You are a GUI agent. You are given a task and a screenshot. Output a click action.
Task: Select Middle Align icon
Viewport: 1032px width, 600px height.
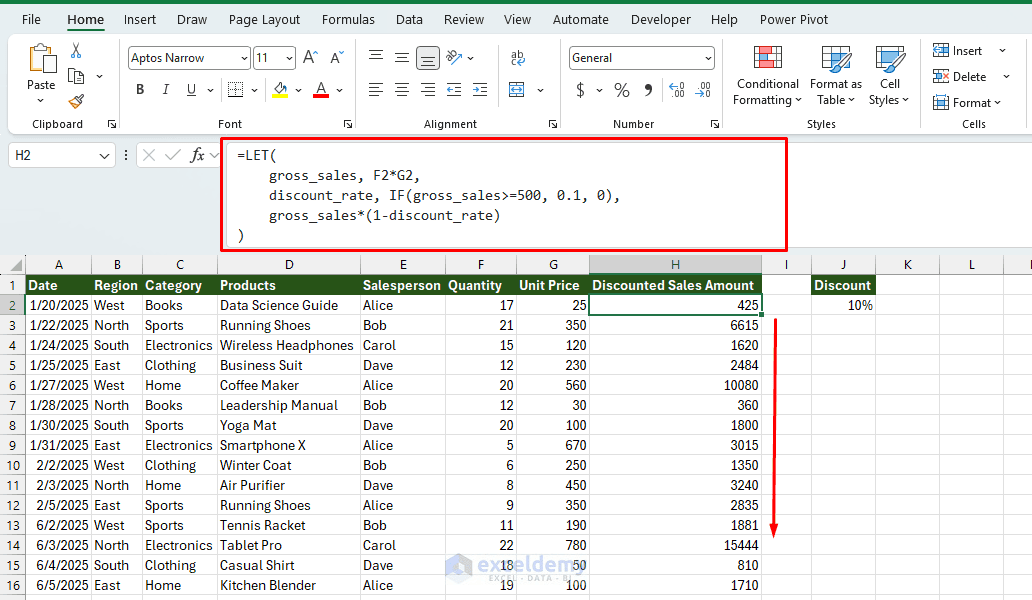click(401, 58)
